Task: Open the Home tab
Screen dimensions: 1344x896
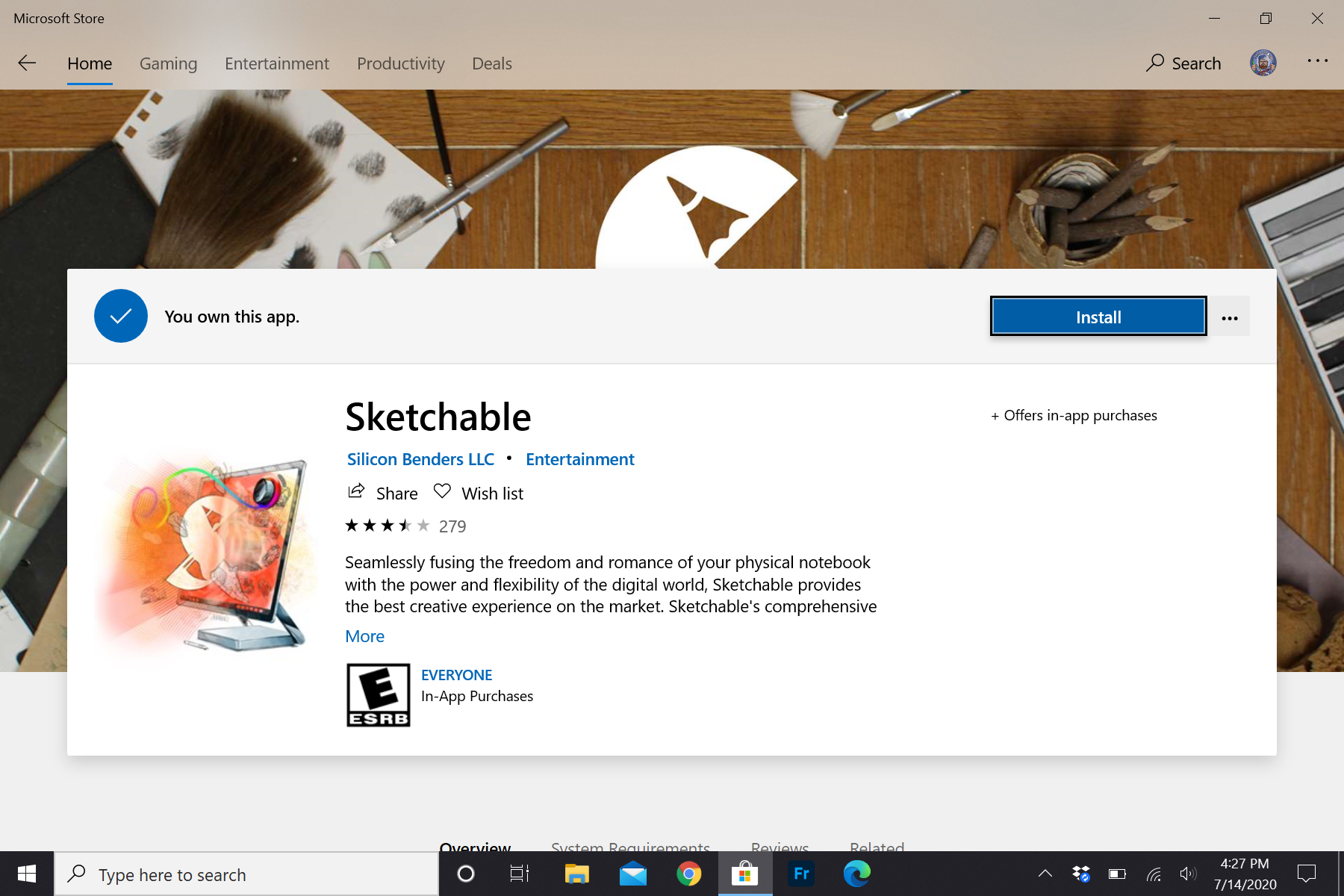Action: pyautogui.click(x=90, y=63)
